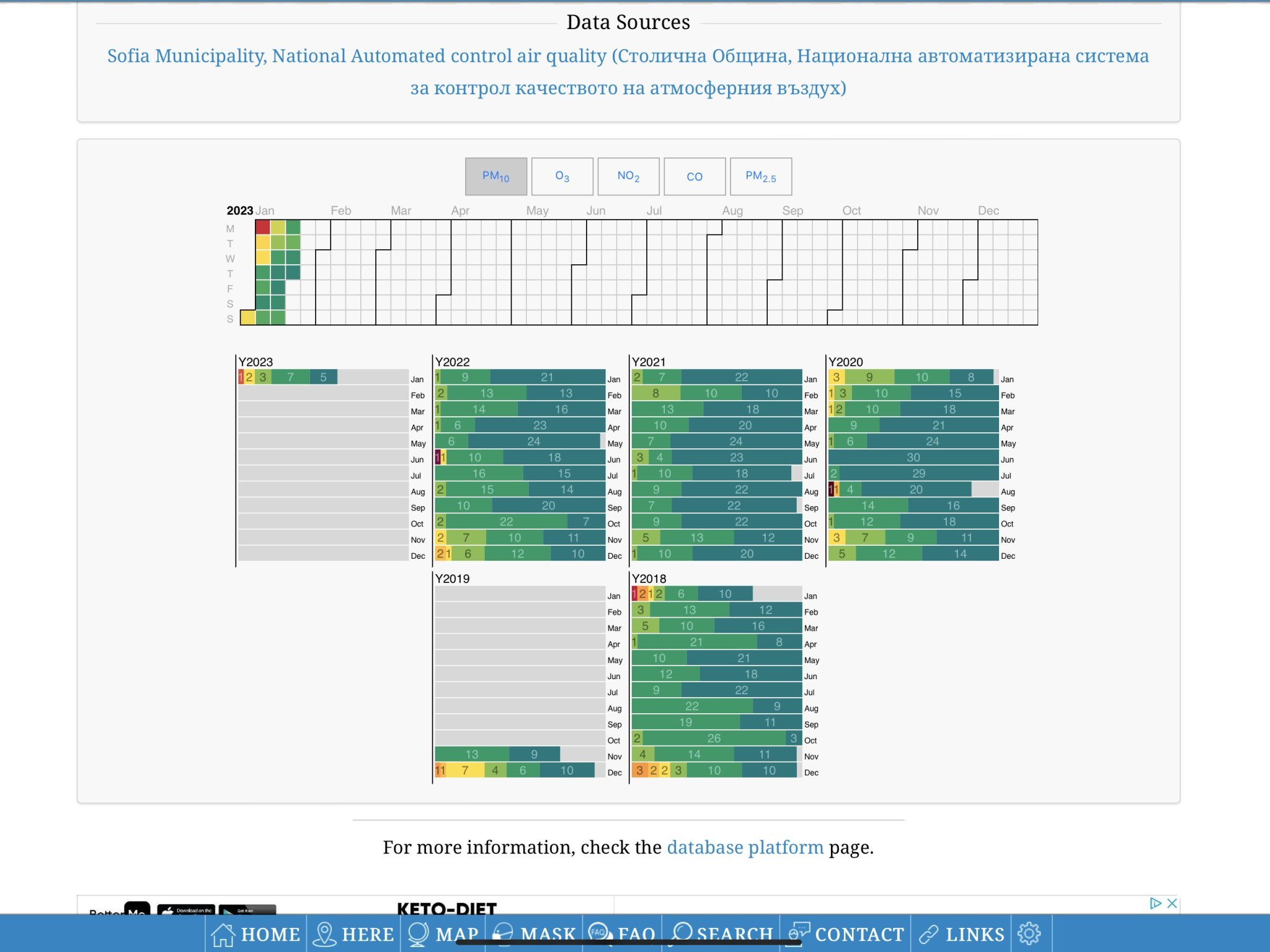Open the database platform link

click(745, 847)
